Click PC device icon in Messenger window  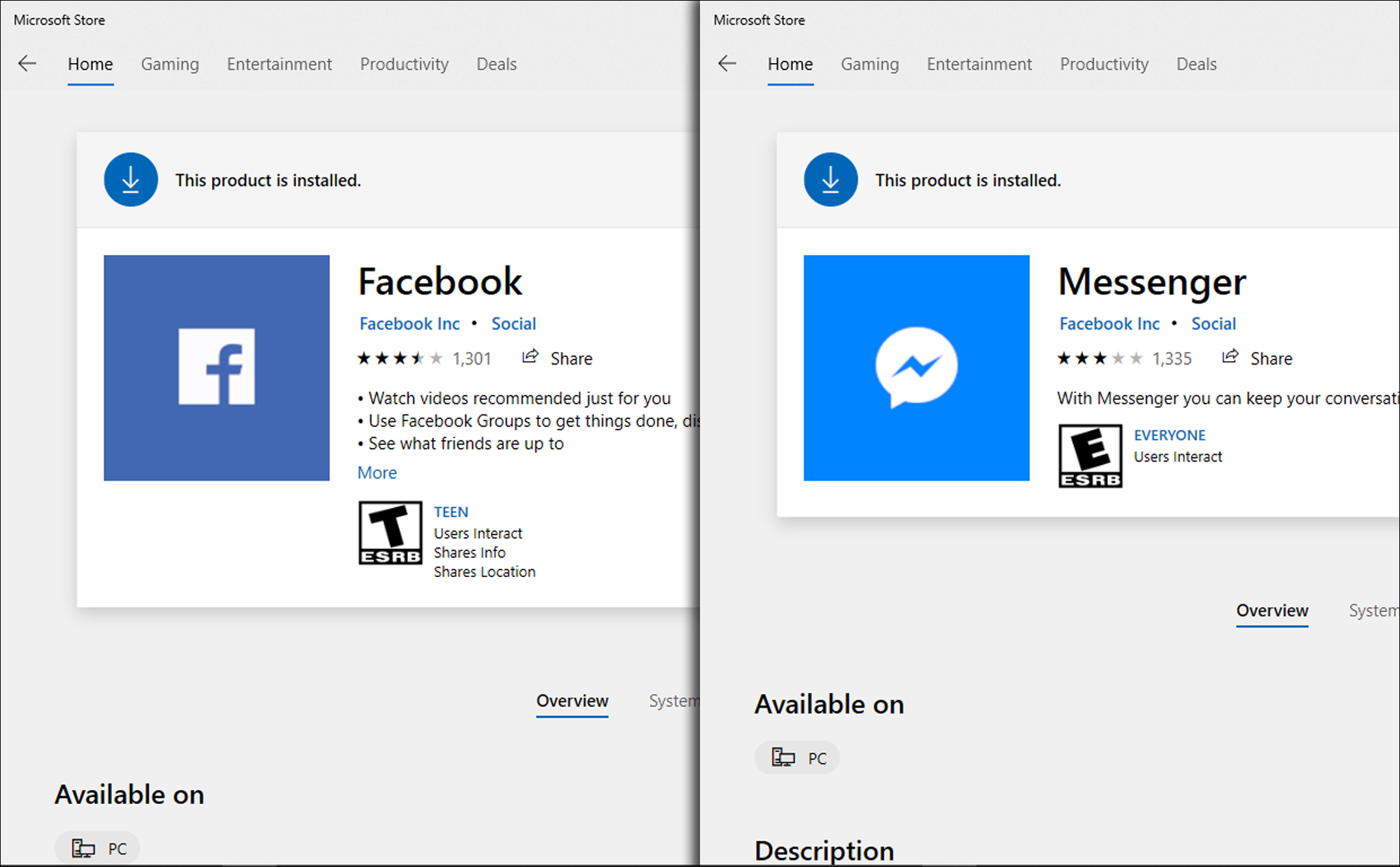click(x=783, y=758)
